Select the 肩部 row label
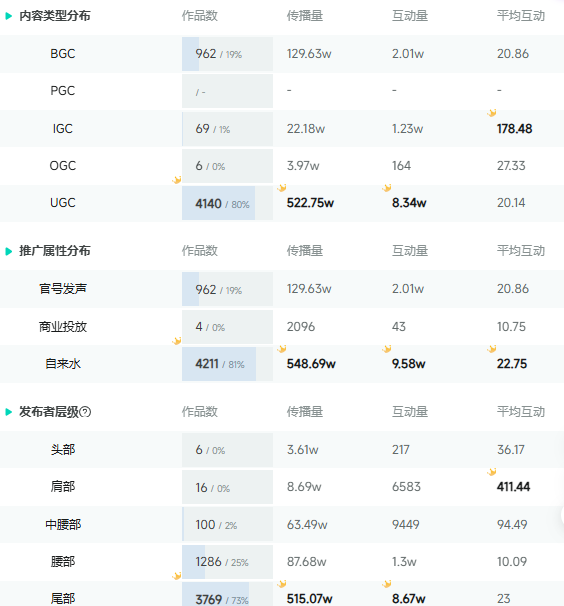This screenshot has width=564, height=606. pos(63,487)
